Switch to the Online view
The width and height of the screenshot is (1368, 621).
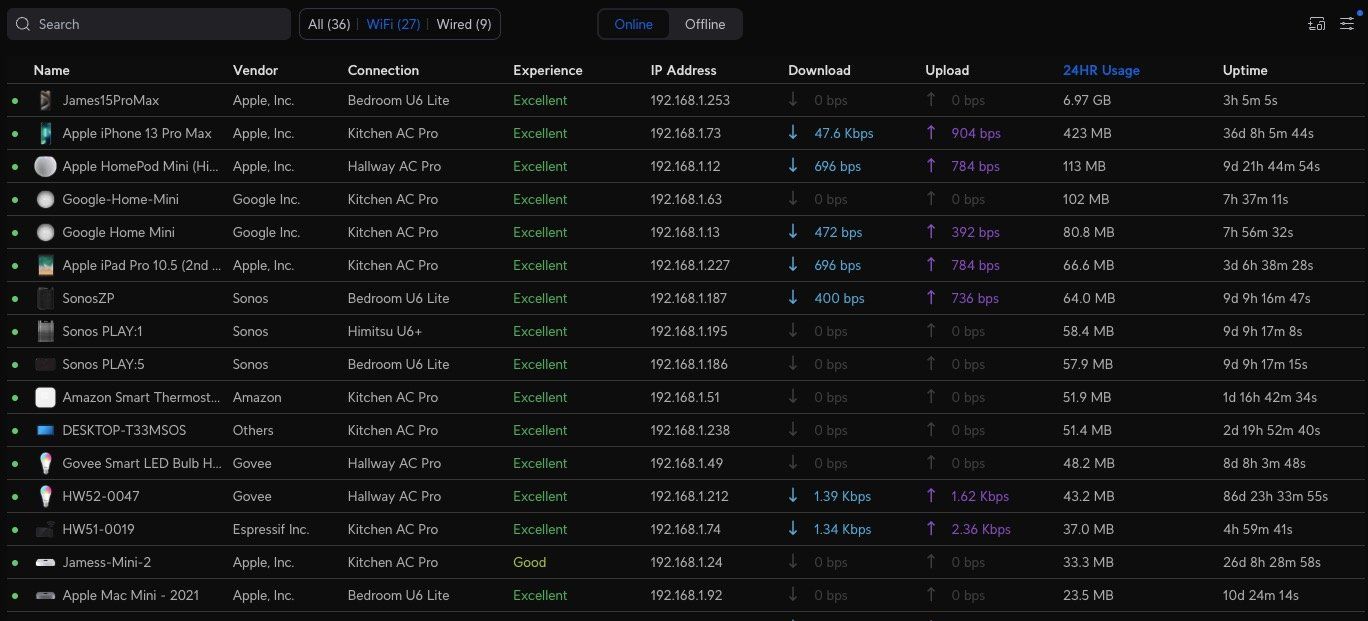pos(633,24)
